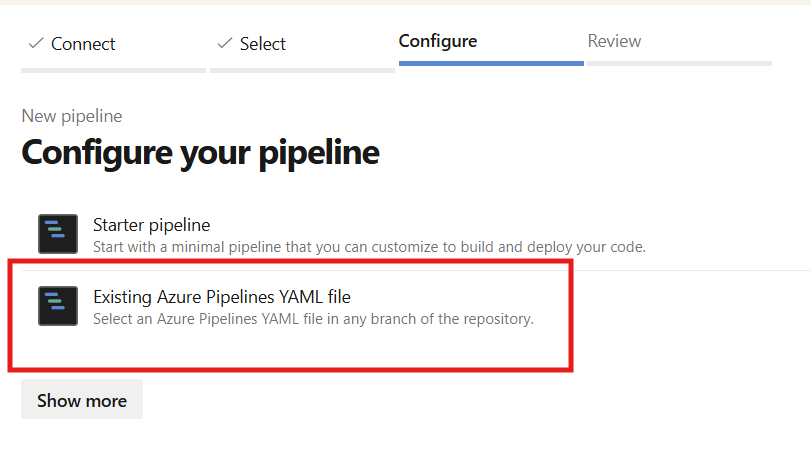The width and height of the screenshot is (811, 466).
Task: Select Existing Azure Pipelines YAML file title
Action: tap(222, 297)
